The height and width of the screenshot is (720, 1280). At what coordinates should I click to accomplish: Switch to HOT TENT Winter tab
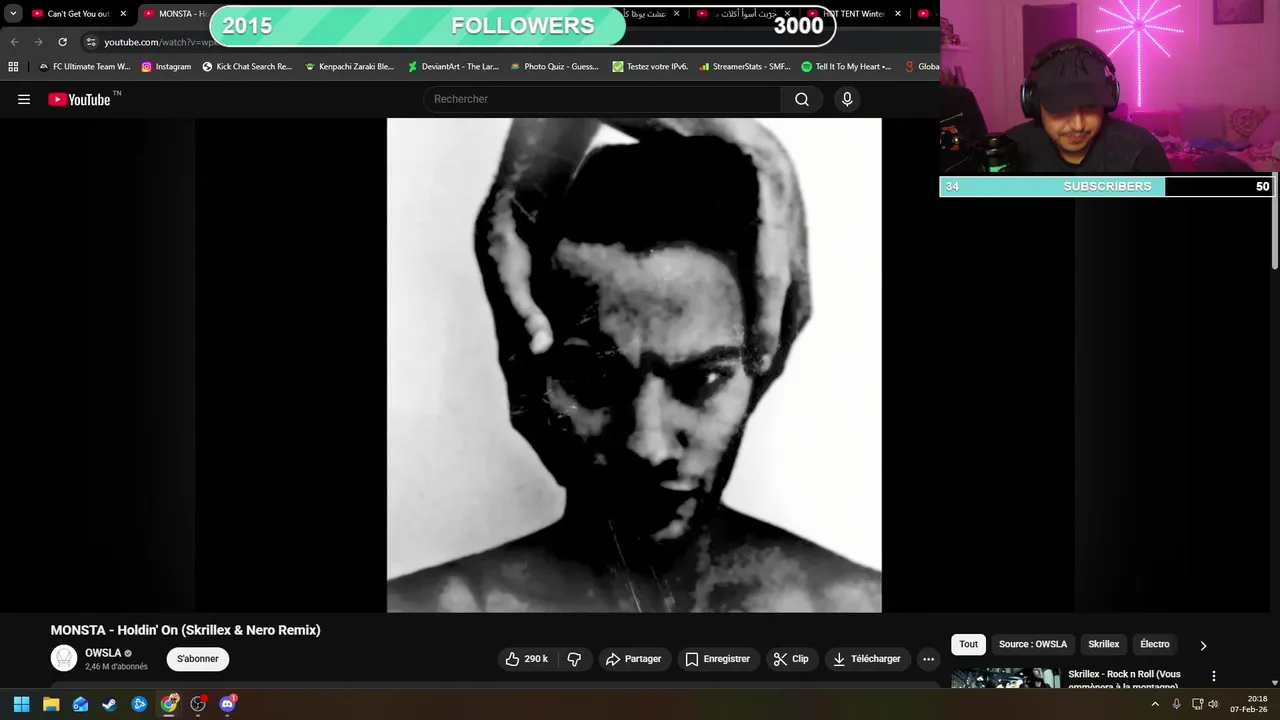tap(853, 14)
